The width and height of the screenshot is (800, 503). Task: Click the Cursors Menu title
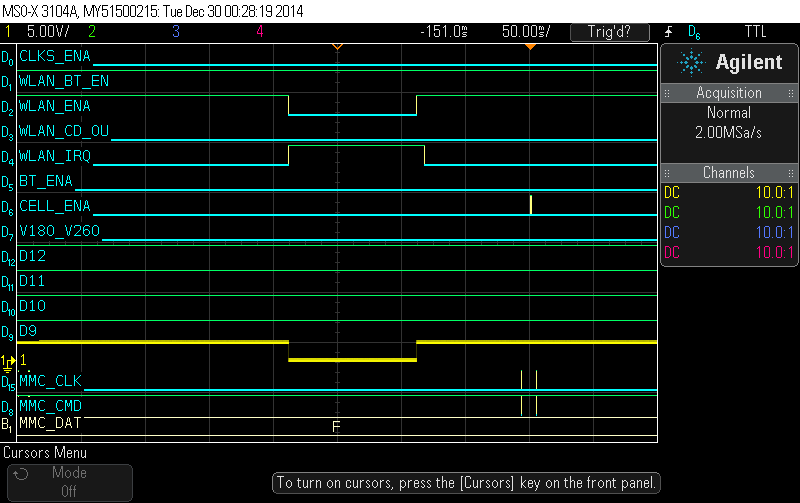click(x=45, y=452)
